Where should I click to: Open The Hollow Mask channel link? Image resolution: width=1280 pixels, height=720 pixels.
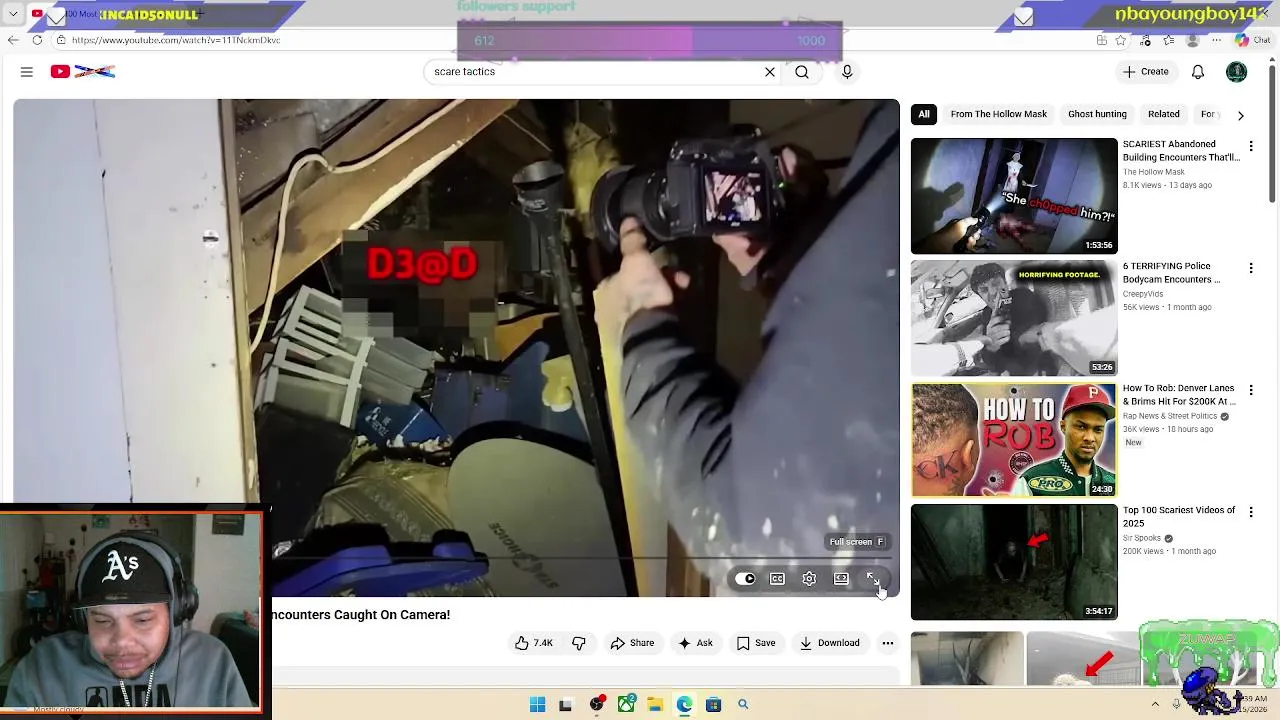(x=1153, y=172)
